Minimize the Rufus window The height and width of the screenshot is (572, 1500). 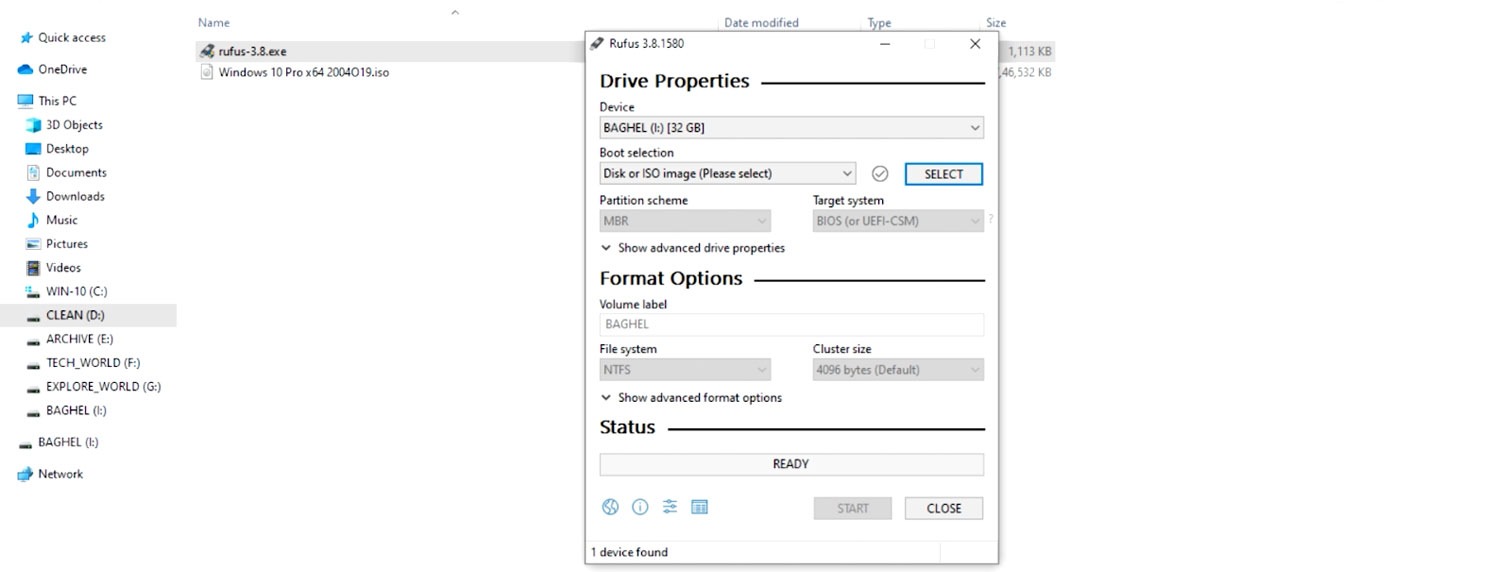(885, 44)
